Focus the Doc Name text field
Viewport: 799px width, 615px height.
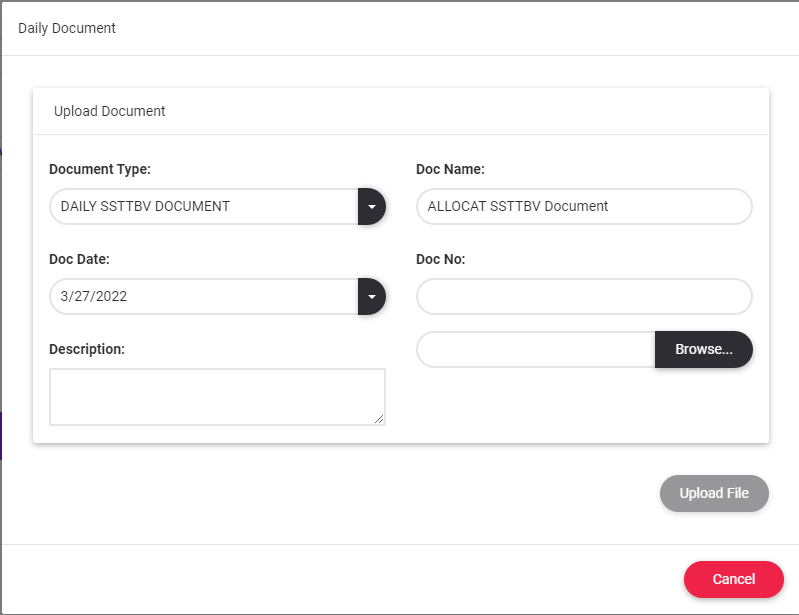tap(583, 207)
